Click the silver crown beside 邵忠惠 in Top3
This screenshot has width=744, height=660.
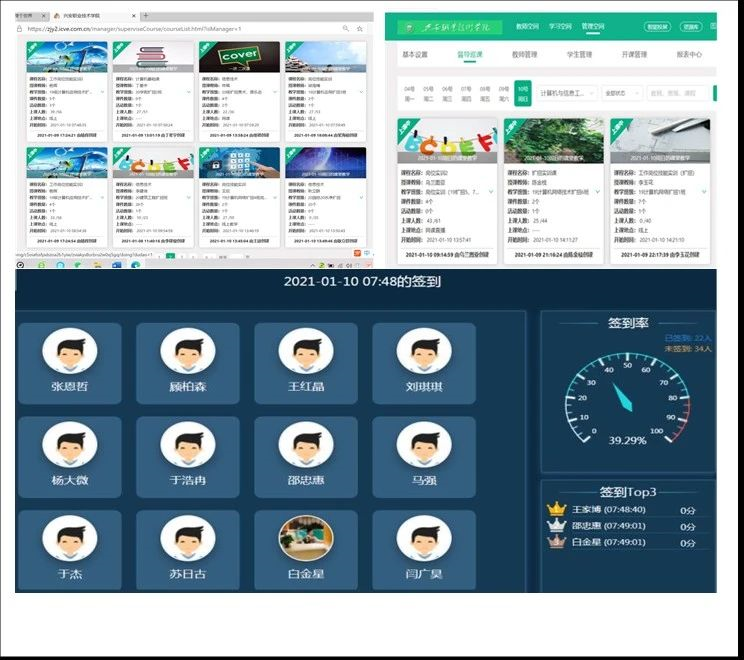coord(556,525)
